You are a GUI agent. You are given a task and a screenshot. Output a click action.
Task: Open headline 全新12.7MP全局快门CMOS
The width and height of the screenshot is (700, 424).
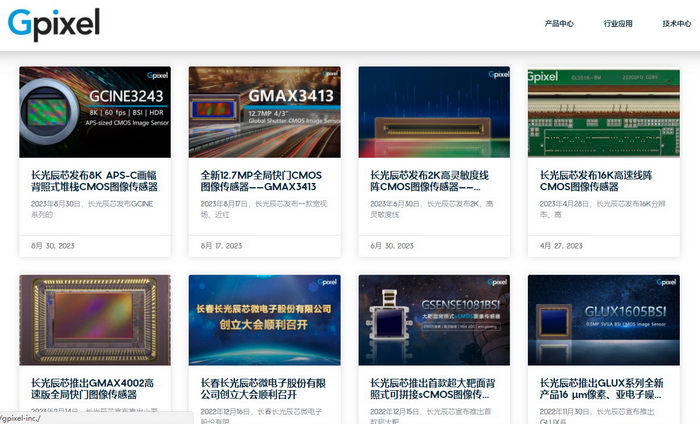pyautogui.click(x=261, y=181)
